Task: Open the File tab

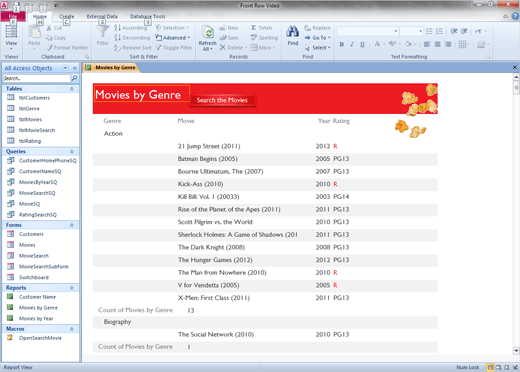Action: (13, 16)
